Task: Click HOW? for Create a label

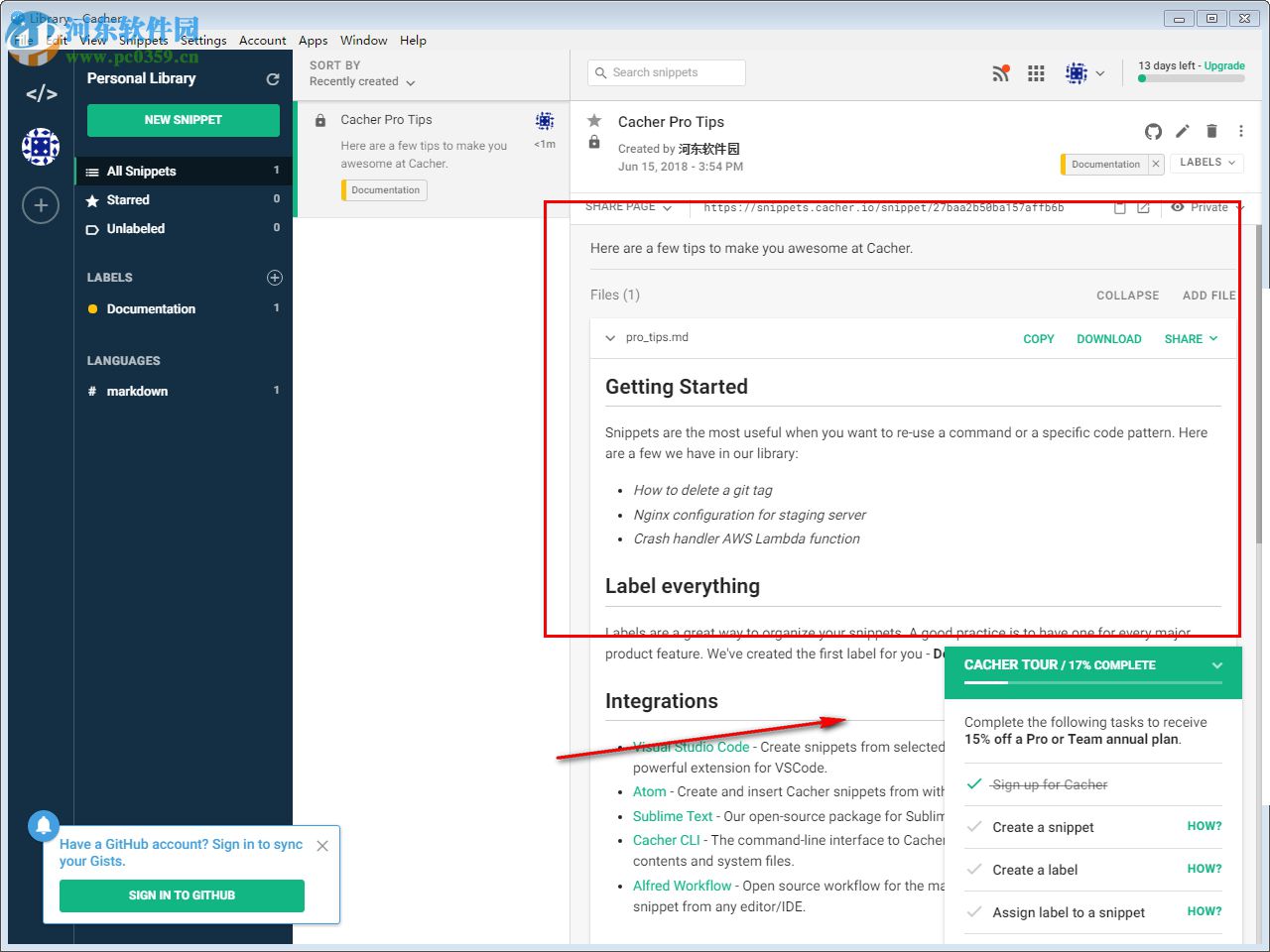Action: click(1205, 869)
